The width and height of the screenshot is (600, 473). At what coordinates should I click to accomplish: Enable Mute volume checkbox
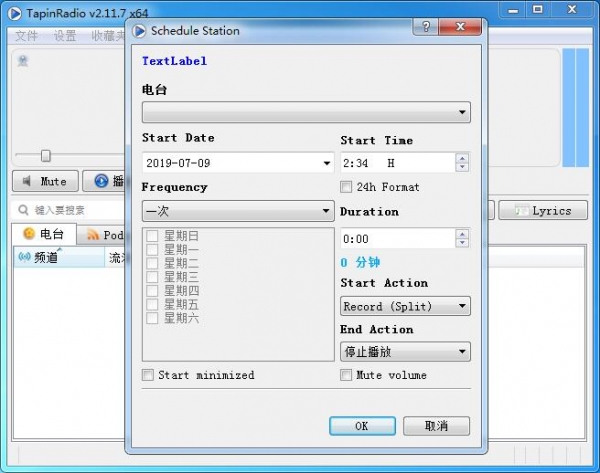pyautogui.click(x=346, y=375)
